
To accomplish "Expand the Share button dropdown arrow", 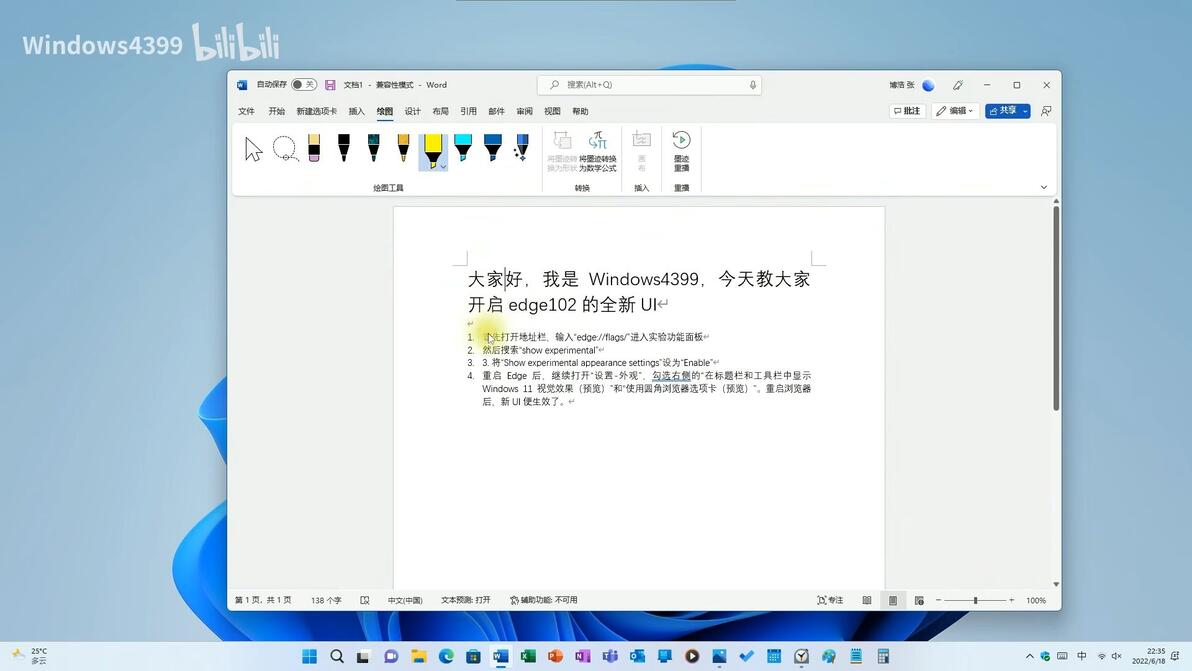I will 1026,111.
